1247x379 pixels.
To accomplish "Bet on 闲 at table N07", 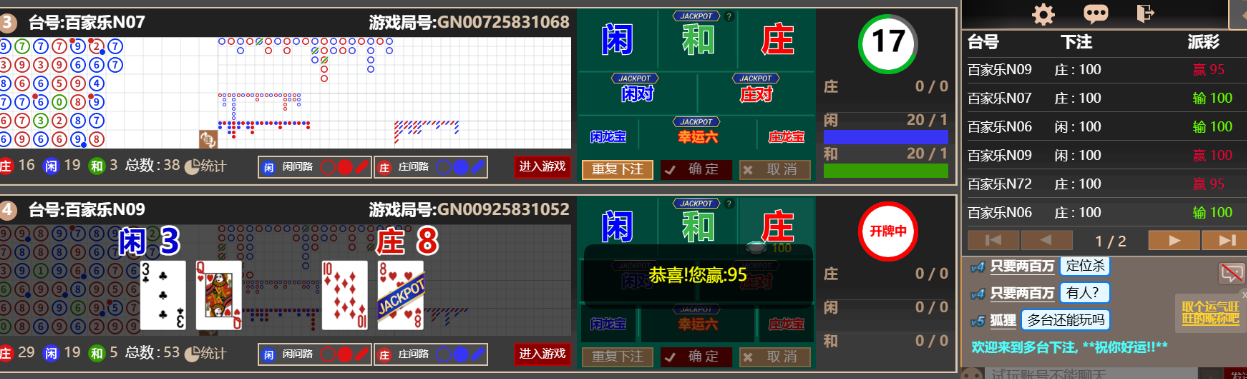I will tap(616, 39).
